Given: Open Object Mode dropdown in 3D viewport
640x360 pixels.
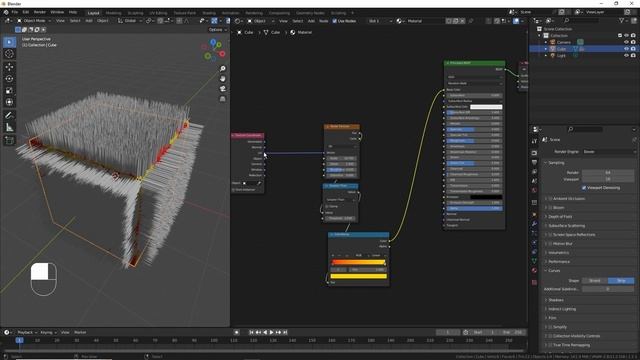Looking at the screenshot, I should (x=34, y=20).
